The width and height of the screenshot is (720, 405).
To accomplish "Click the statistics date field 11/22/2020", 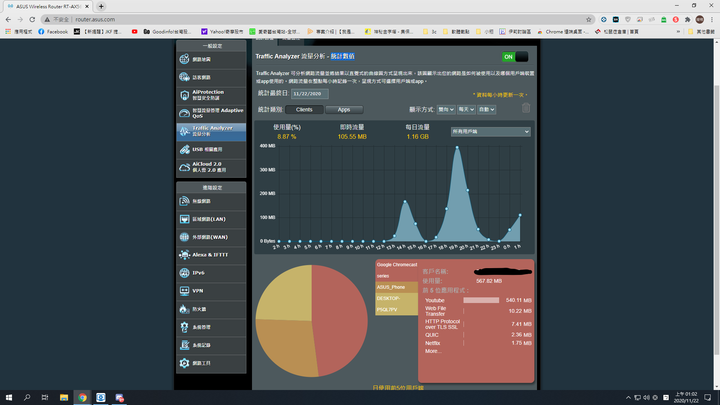I will click(x=309, y=94).
